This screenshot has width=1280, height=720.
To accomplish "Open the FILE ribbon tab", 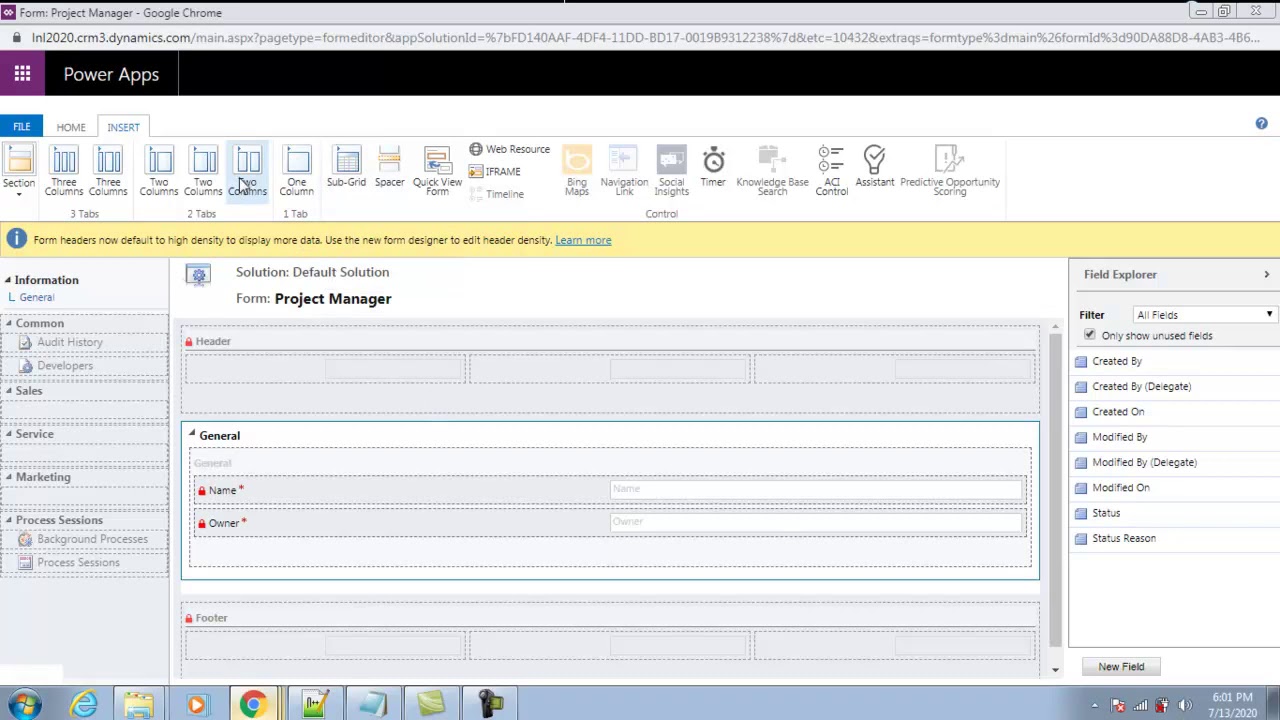I will [21, 127].
